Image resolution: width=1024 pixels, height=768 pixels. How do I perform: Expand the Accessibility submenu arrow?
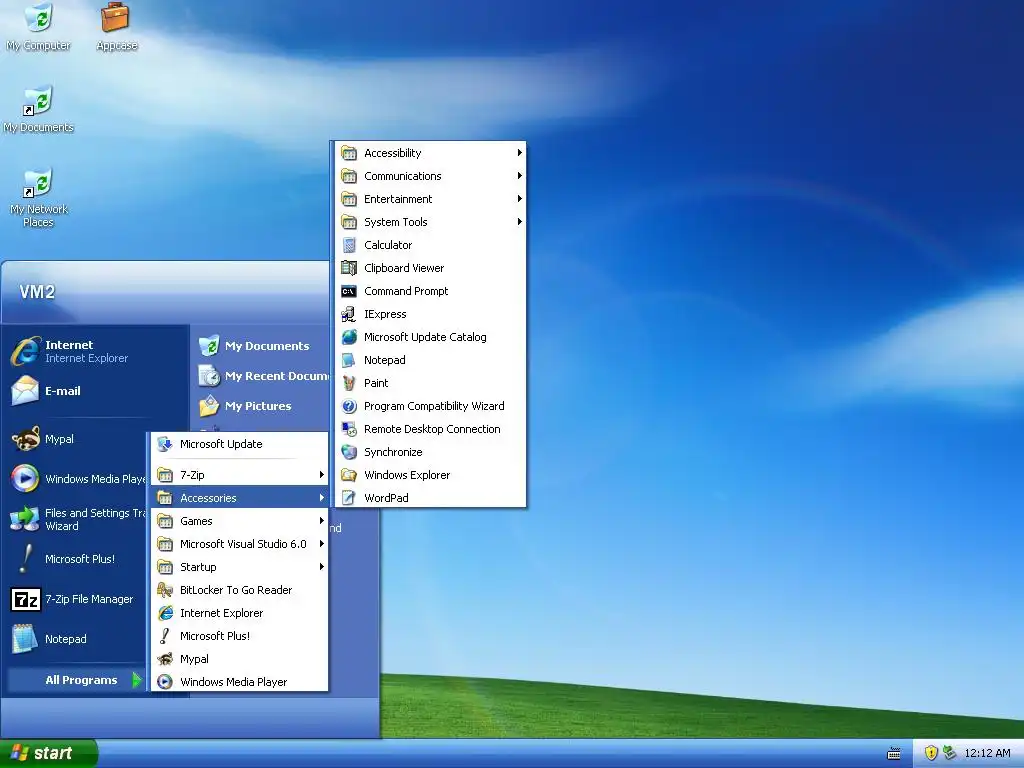tap(520, 153)
